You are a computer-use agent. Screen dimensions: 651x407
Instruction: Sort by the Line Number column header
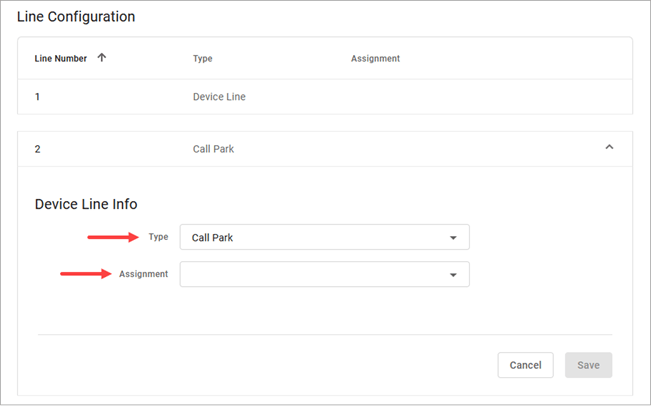tap(61, 59)
